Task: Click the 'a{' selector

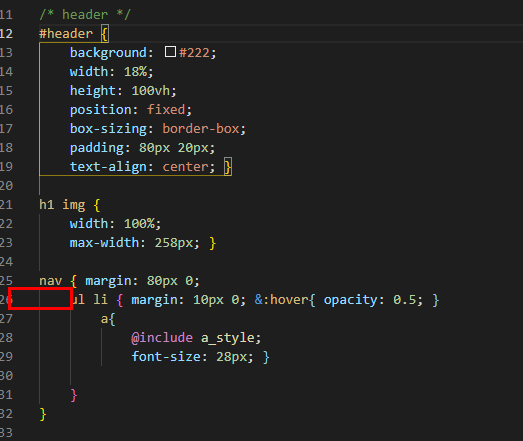Action: 108,319
